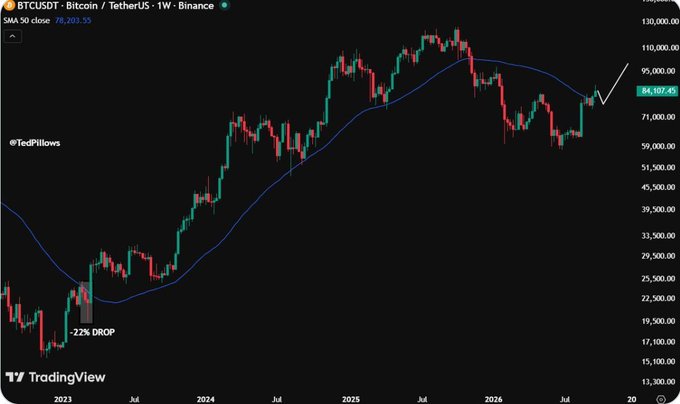The width and height of the screenshot is (680, 404).
Task: Click the 95,000.00 price axis label
Action: pyautogui.click(x=660, y=71)
